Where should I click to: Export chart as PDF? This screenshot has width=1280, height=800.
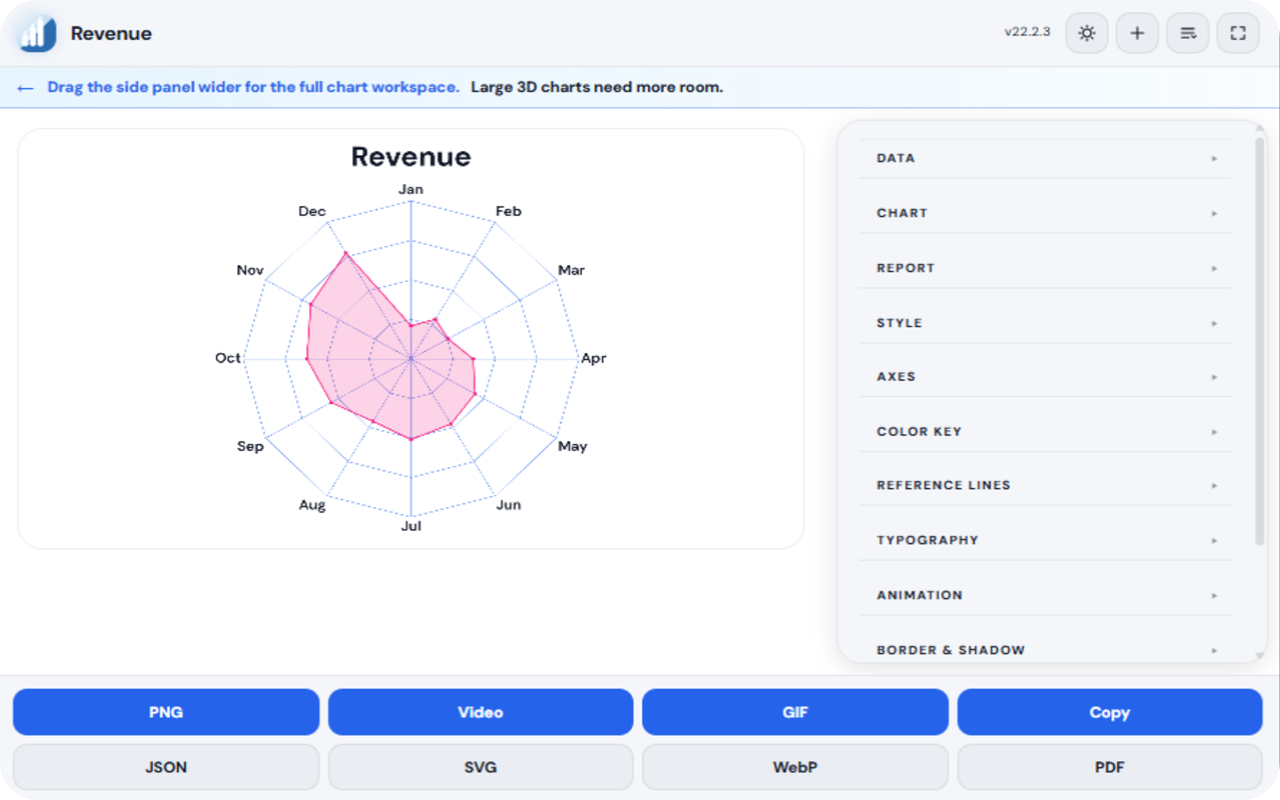click(1110, 767)
